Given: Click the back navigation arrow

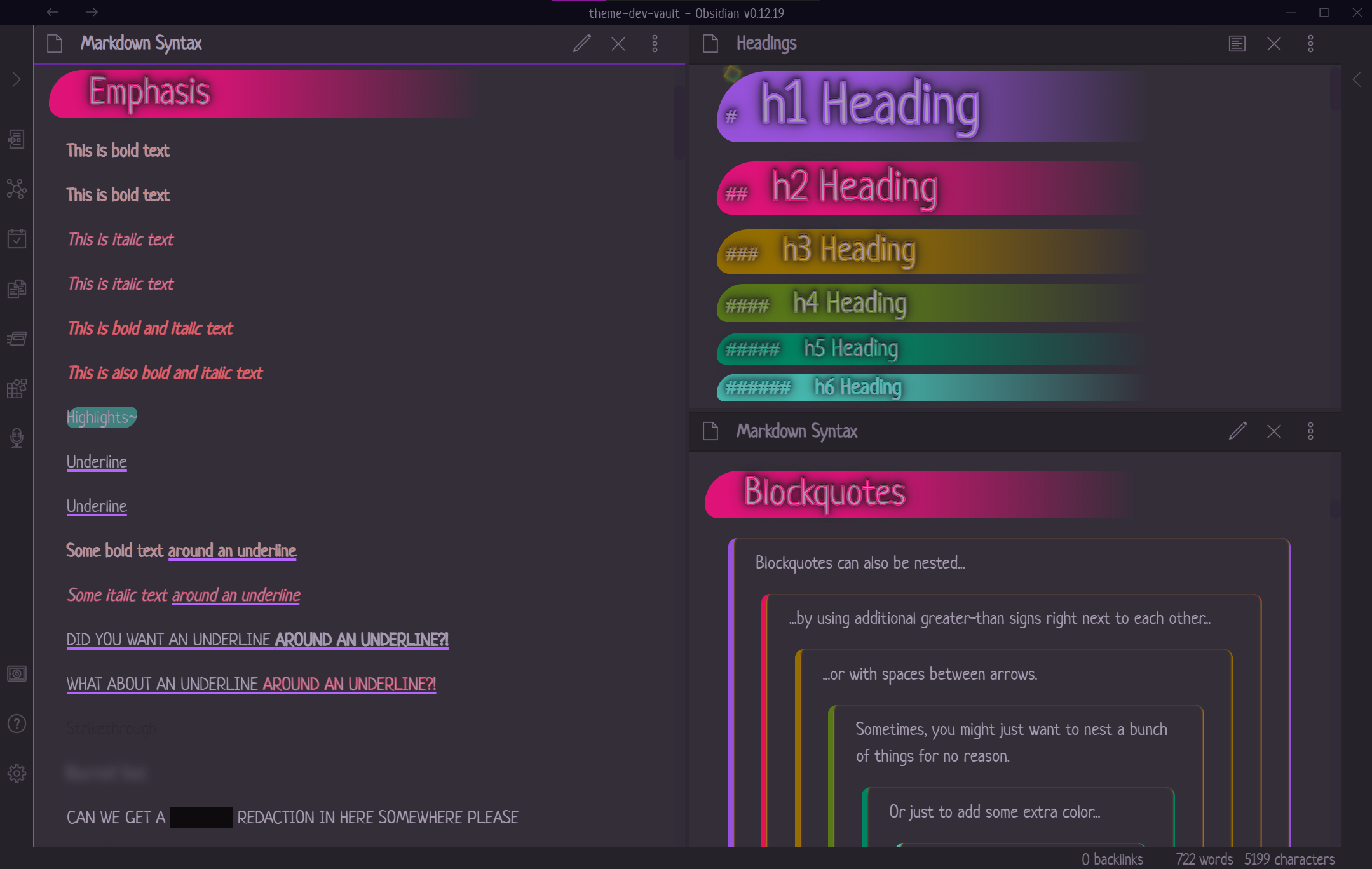Looking at the screenshot, I should (x=51, y=12).
